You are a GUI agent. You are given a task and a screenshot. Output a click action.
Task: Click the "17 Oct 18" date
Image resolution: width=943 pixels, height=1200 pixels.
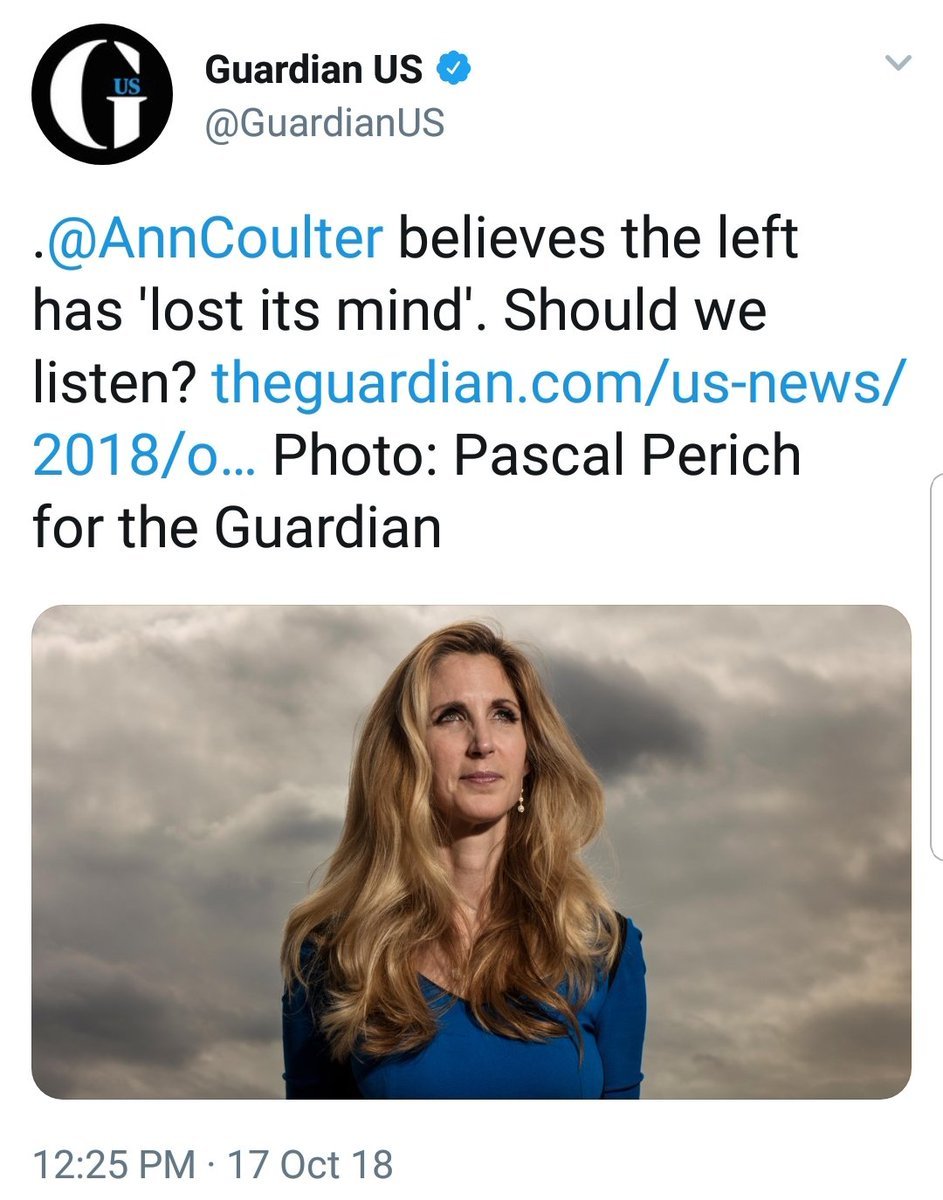(x=311, y=1165)
